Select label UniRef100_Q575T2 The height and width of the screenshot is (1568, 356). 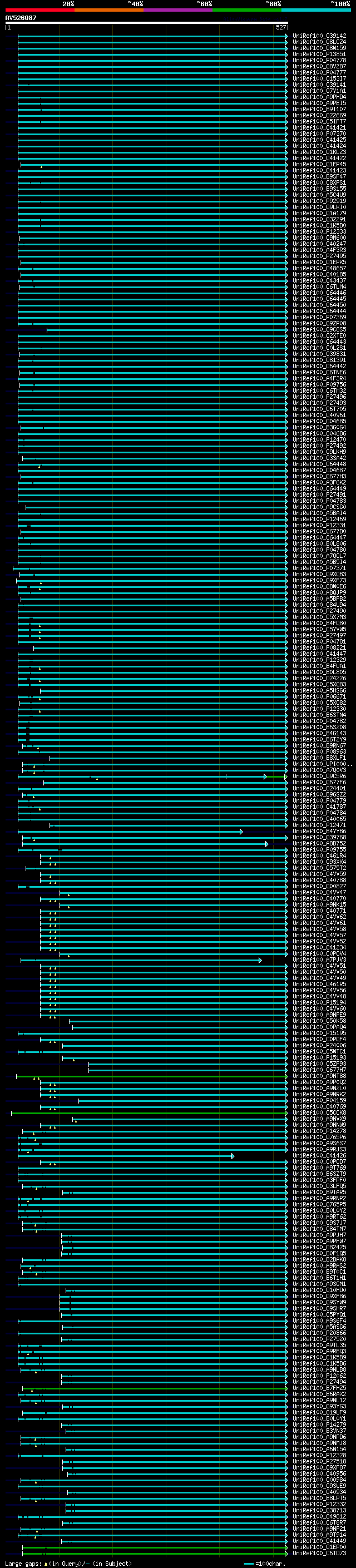[x=319, y=868]
